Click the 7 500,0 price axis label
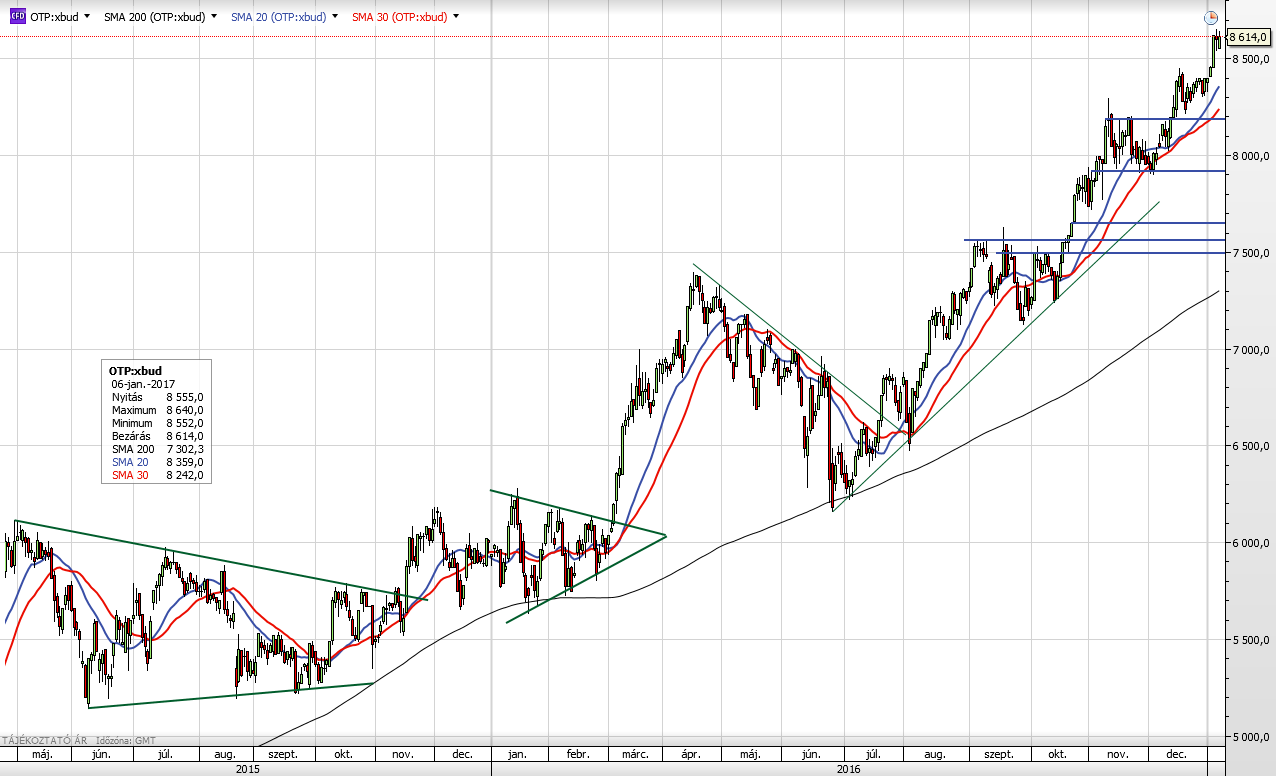Viewport: 1276px width, 776px height. pos(1251,253)
